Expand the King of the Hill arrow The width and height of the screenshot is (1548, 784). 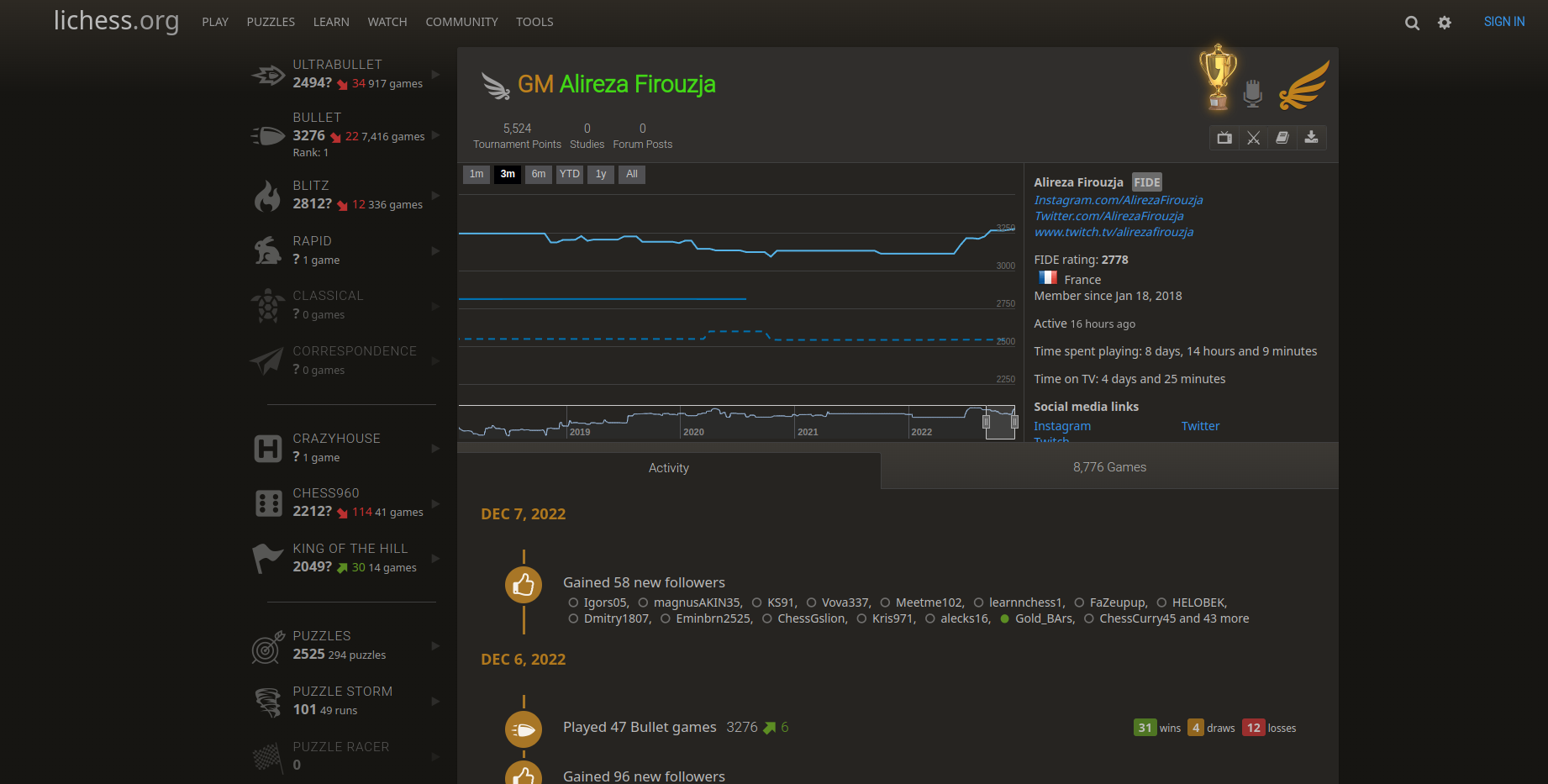pos(435,558)
